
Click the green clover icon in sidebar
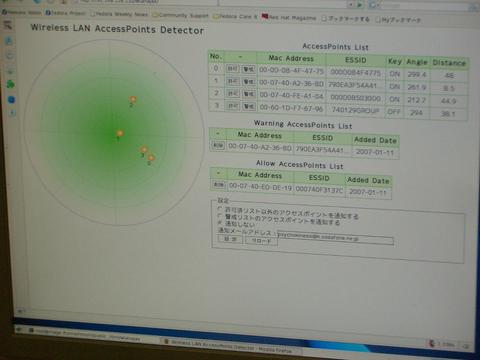pos(11,84)
